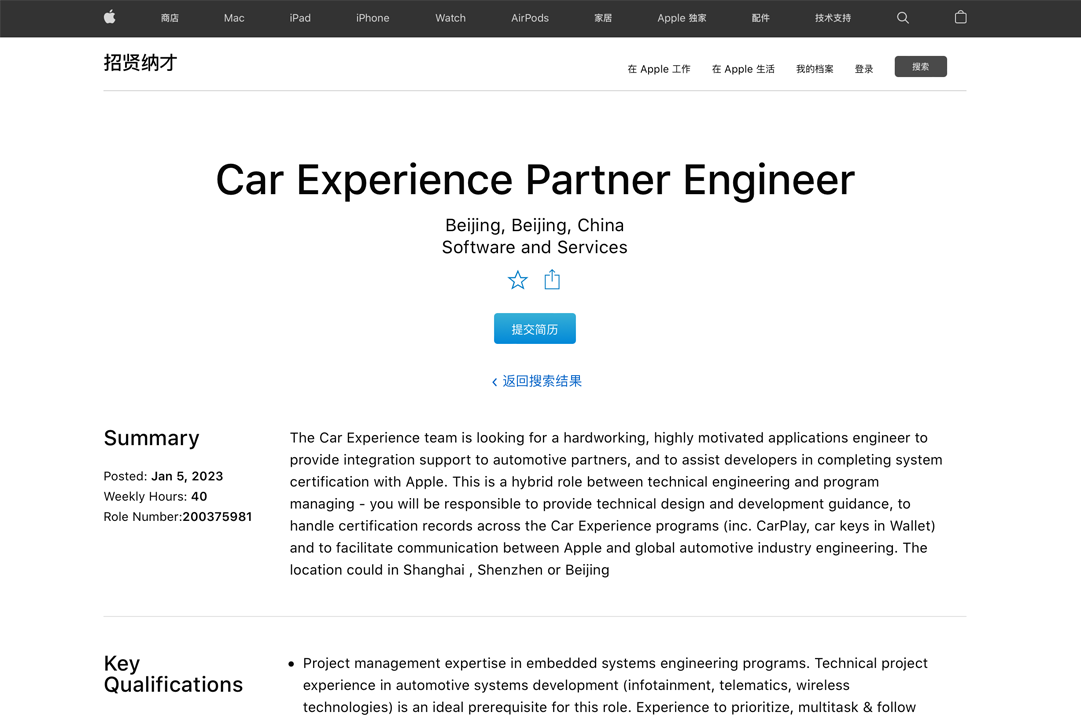
Task: Open the 在 Apple 工作 link
Action: (x=658, y=69)
